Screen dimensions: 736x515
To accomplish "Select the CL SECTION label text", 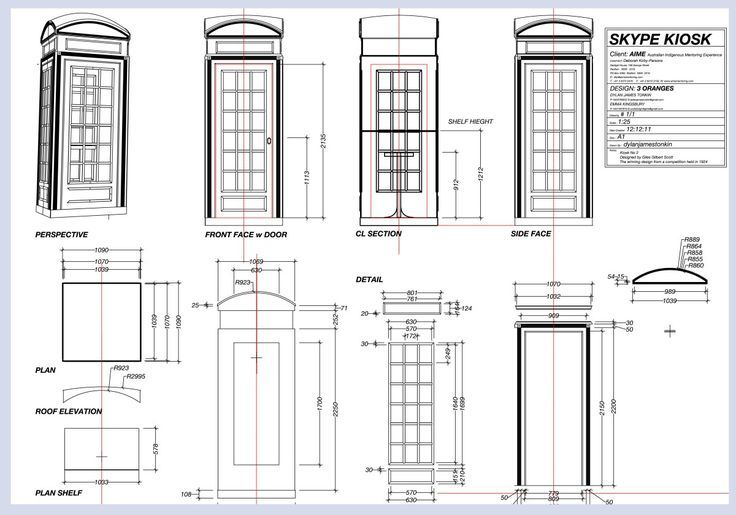I will (379, 234).
